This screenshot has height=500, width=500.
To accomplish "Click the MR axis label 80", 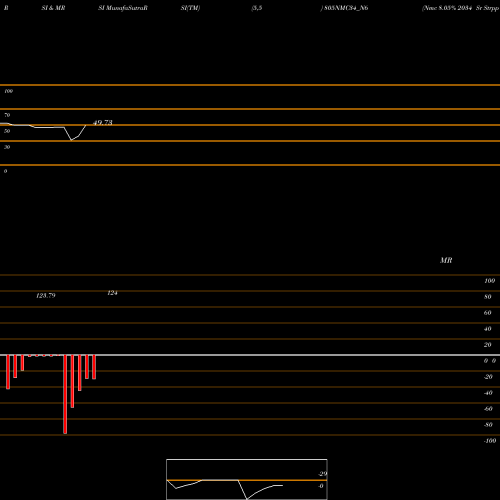I will (x=488, y=297).
